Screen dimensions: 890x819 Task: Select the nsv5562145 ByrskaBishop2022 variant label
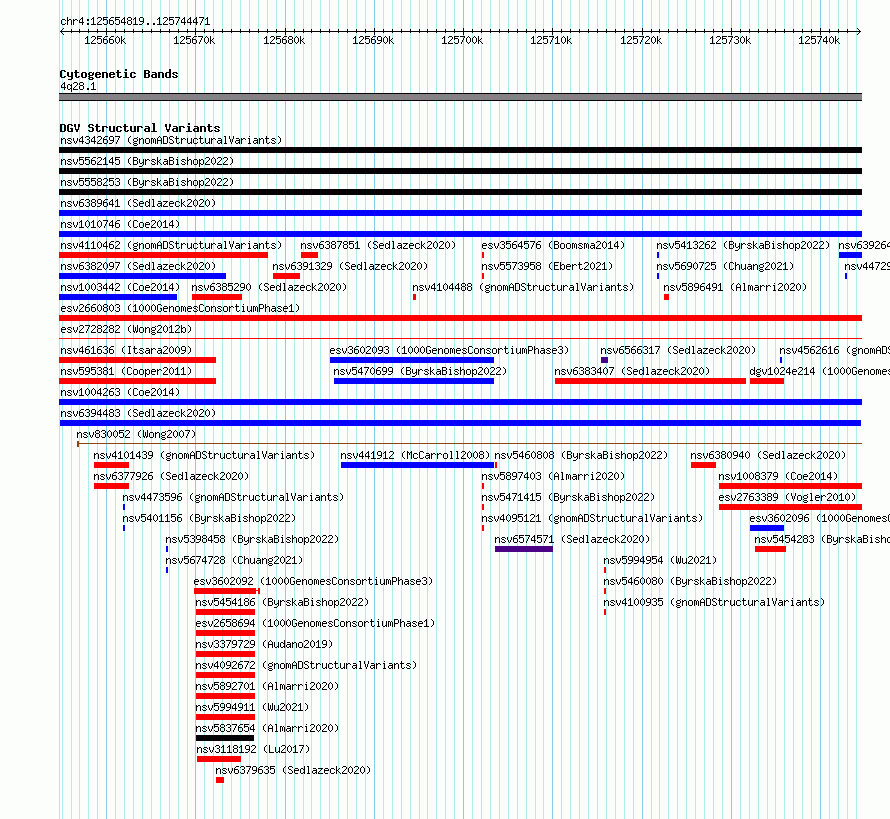147,161
